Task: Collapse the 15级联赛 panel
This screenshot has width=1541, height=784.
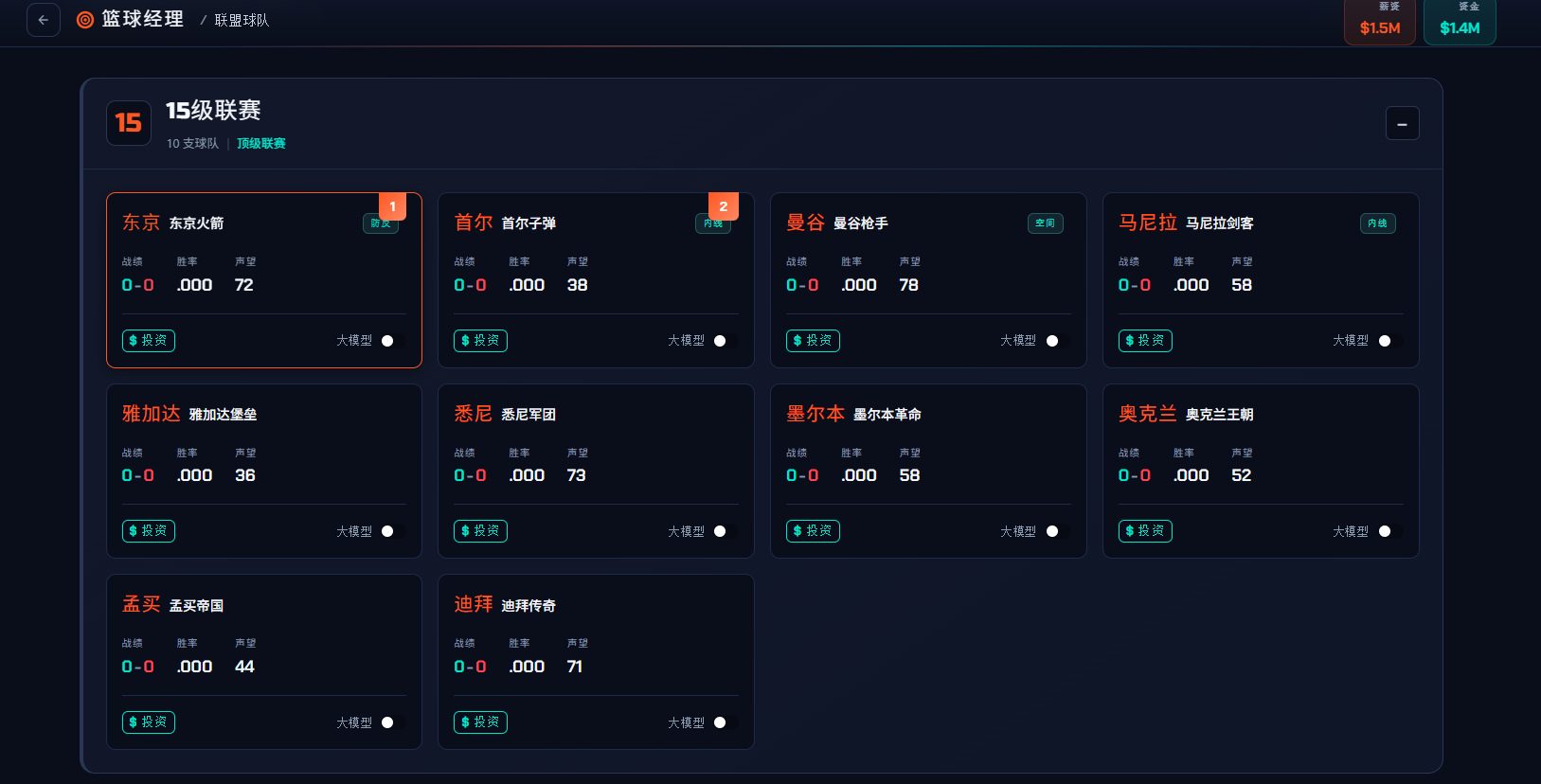Action: (x=1402, y=123)
